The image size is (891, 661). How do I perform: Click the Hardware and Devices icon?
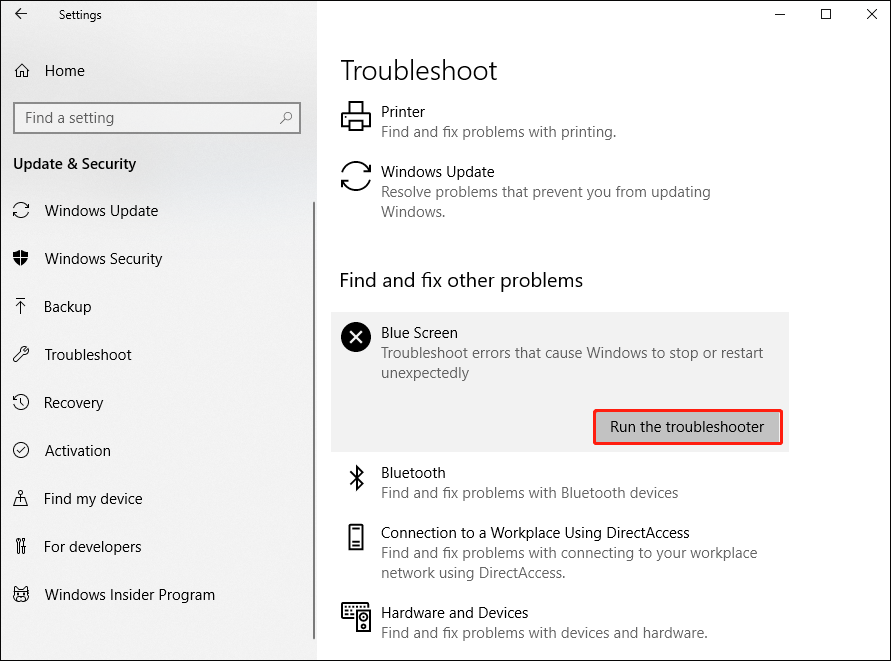[356, 617]
